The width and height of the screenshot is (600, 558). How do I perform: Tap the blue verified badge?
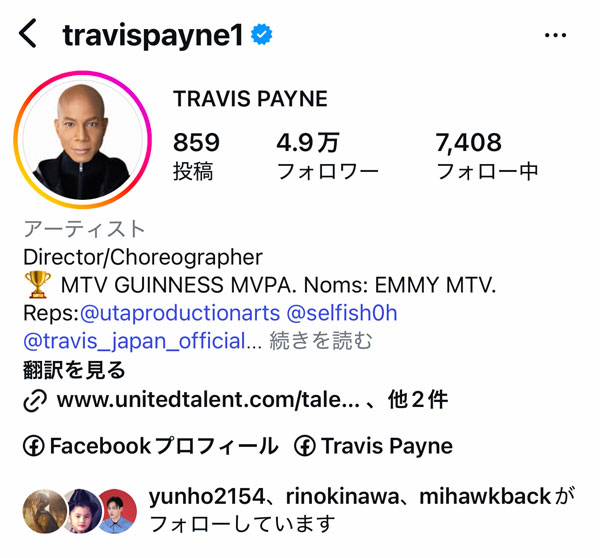click(x=262, y=34)
